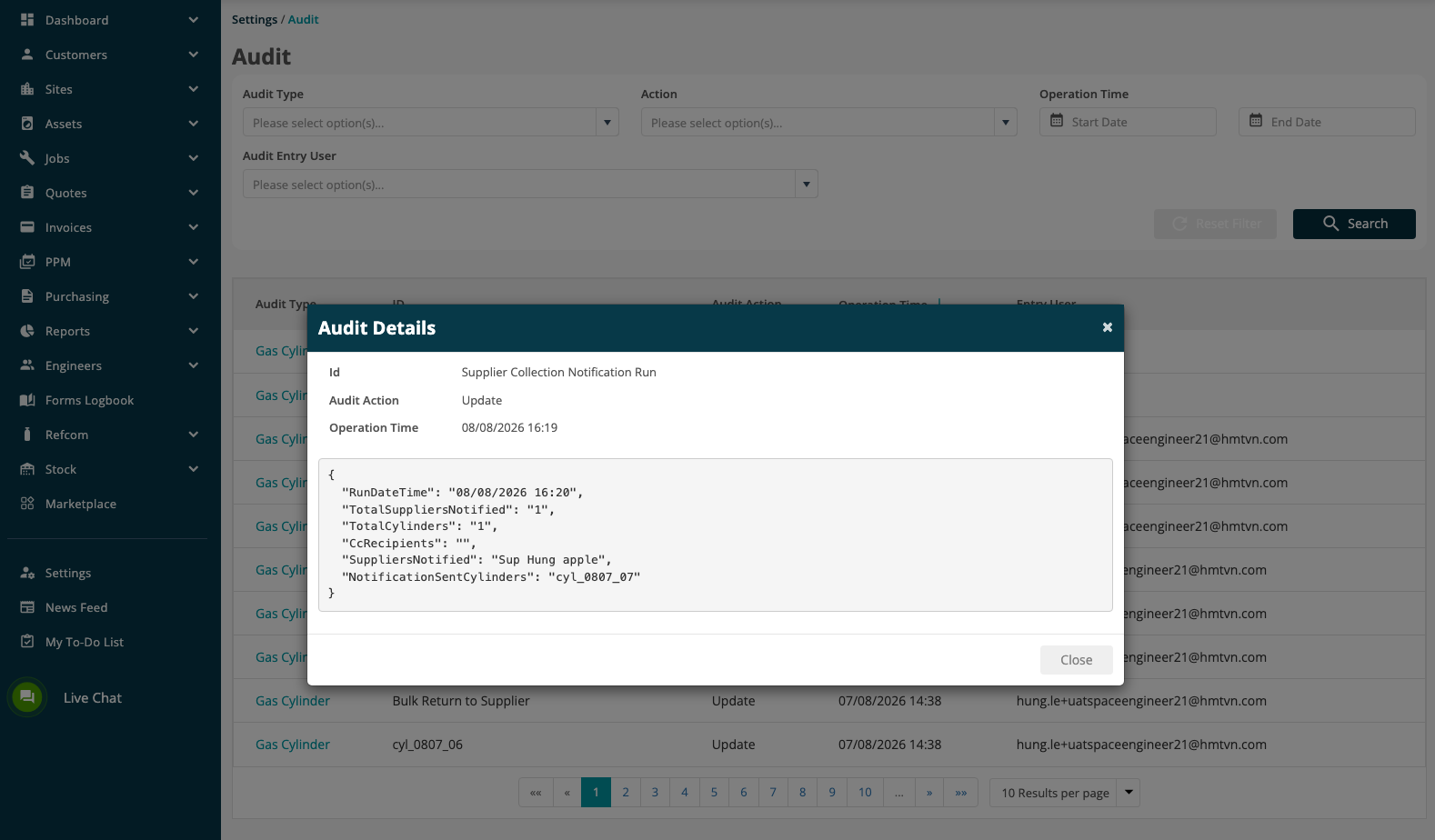
Task: Click the Reset Filter button
Action: (1215, 224)
